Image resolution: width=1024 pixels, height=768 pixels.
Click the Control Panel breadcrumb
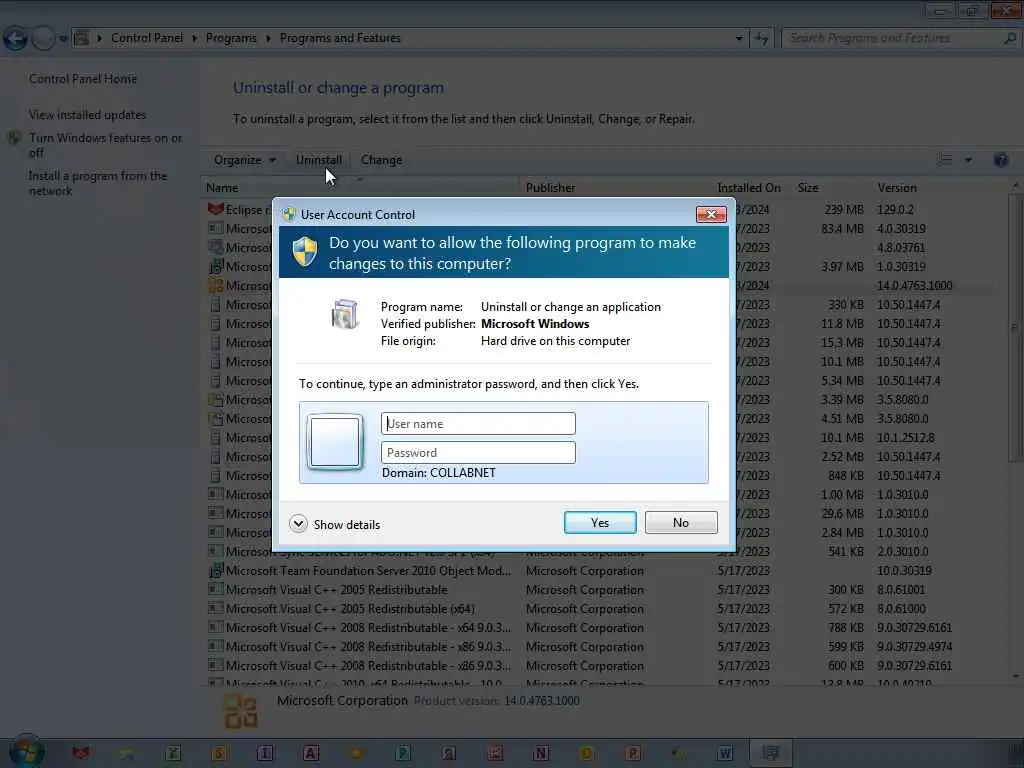click(x=147, y=38)
